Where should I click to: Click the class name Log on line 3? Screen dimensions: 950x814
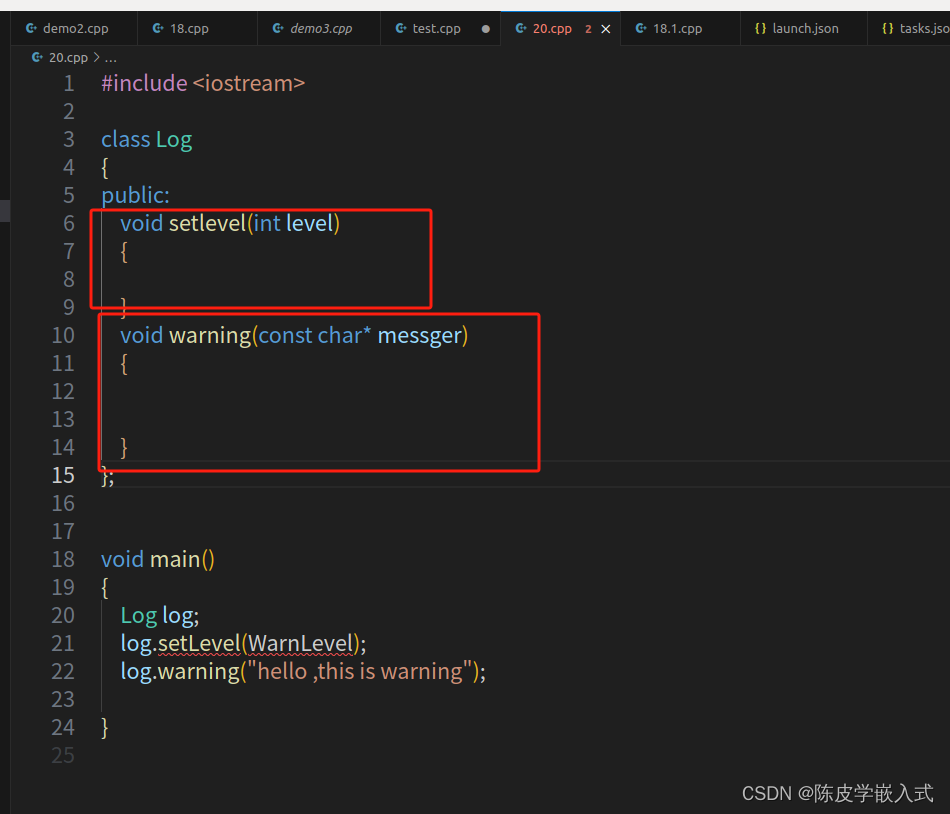point(174,140)
